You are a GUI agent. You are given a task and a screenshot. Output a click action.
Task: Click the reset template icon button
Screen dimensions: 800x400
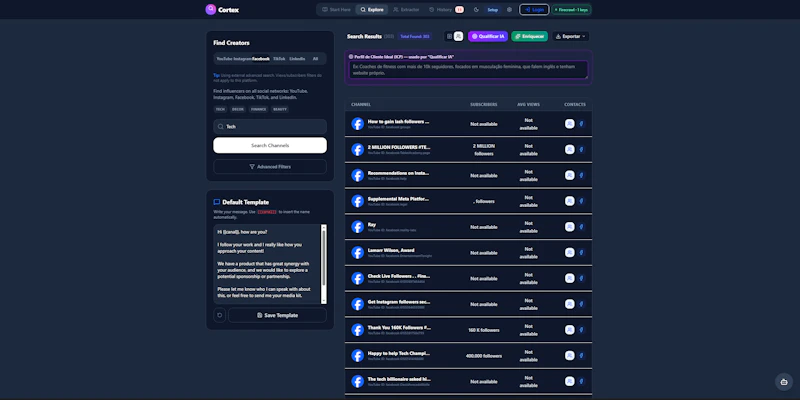pos(220,315)
